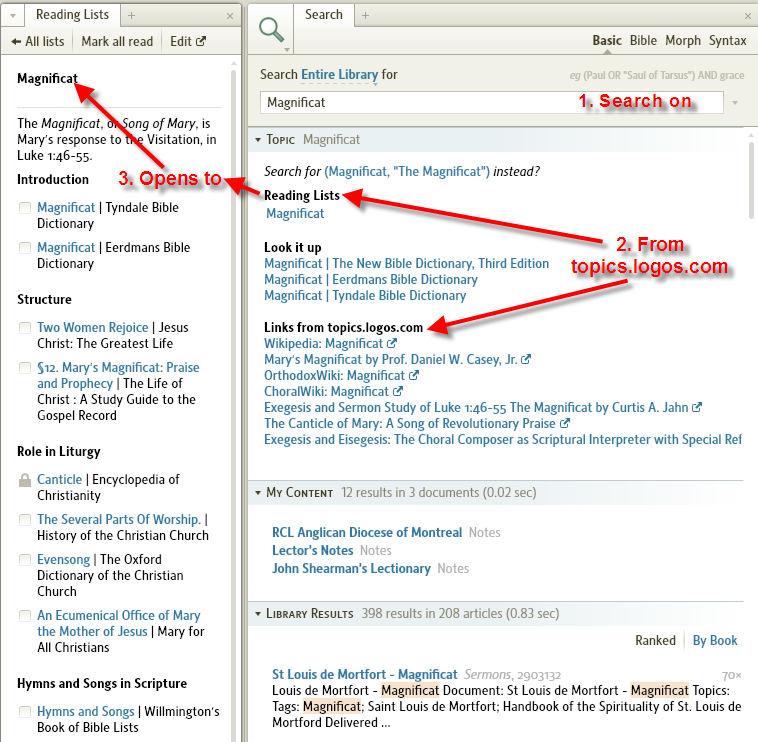Collapse the Library Results section

point(258,613)
